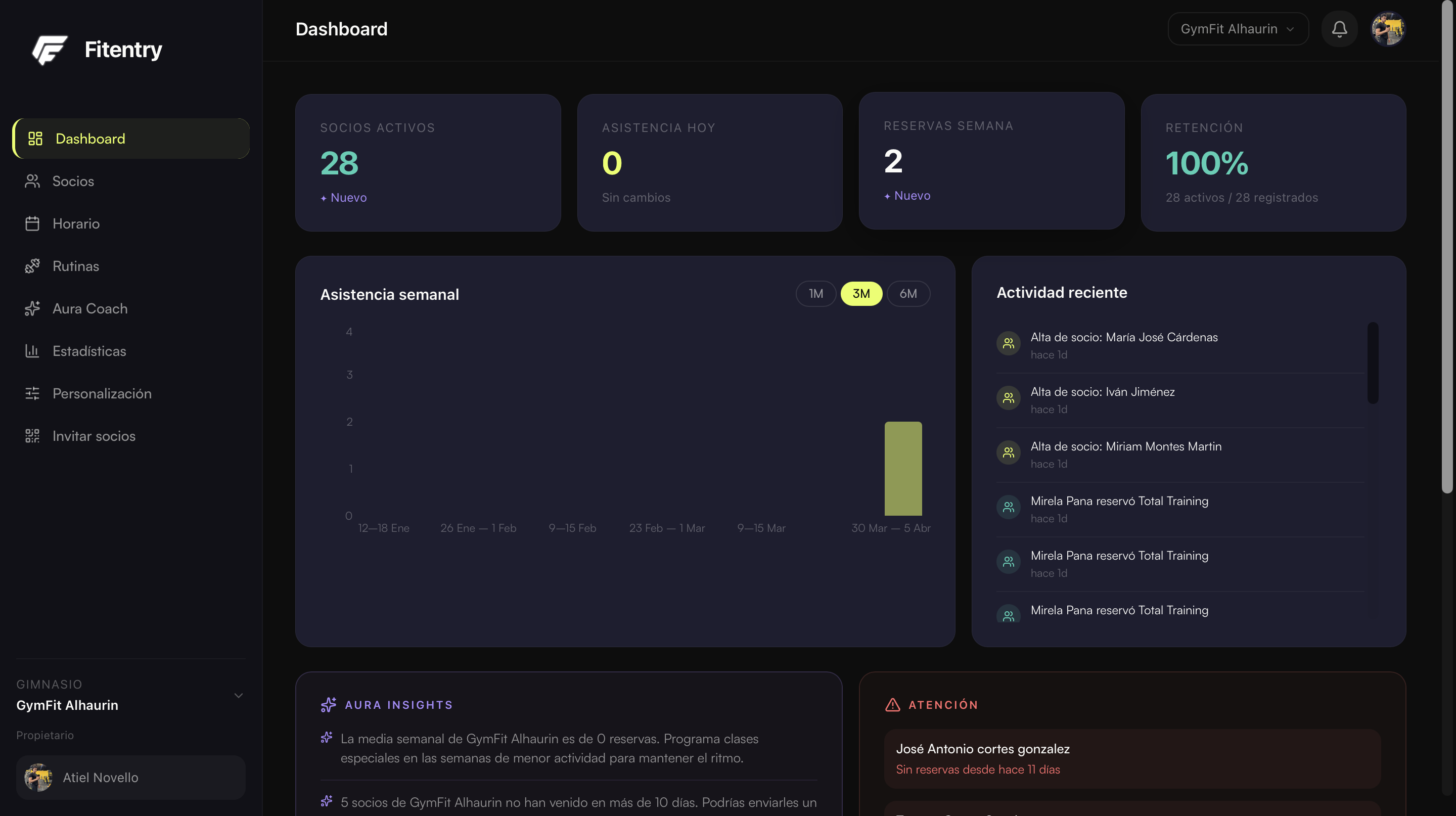The image size is (1456, 816).
Task: Click the Personalización sliders icon
Action: click(32, 393)
